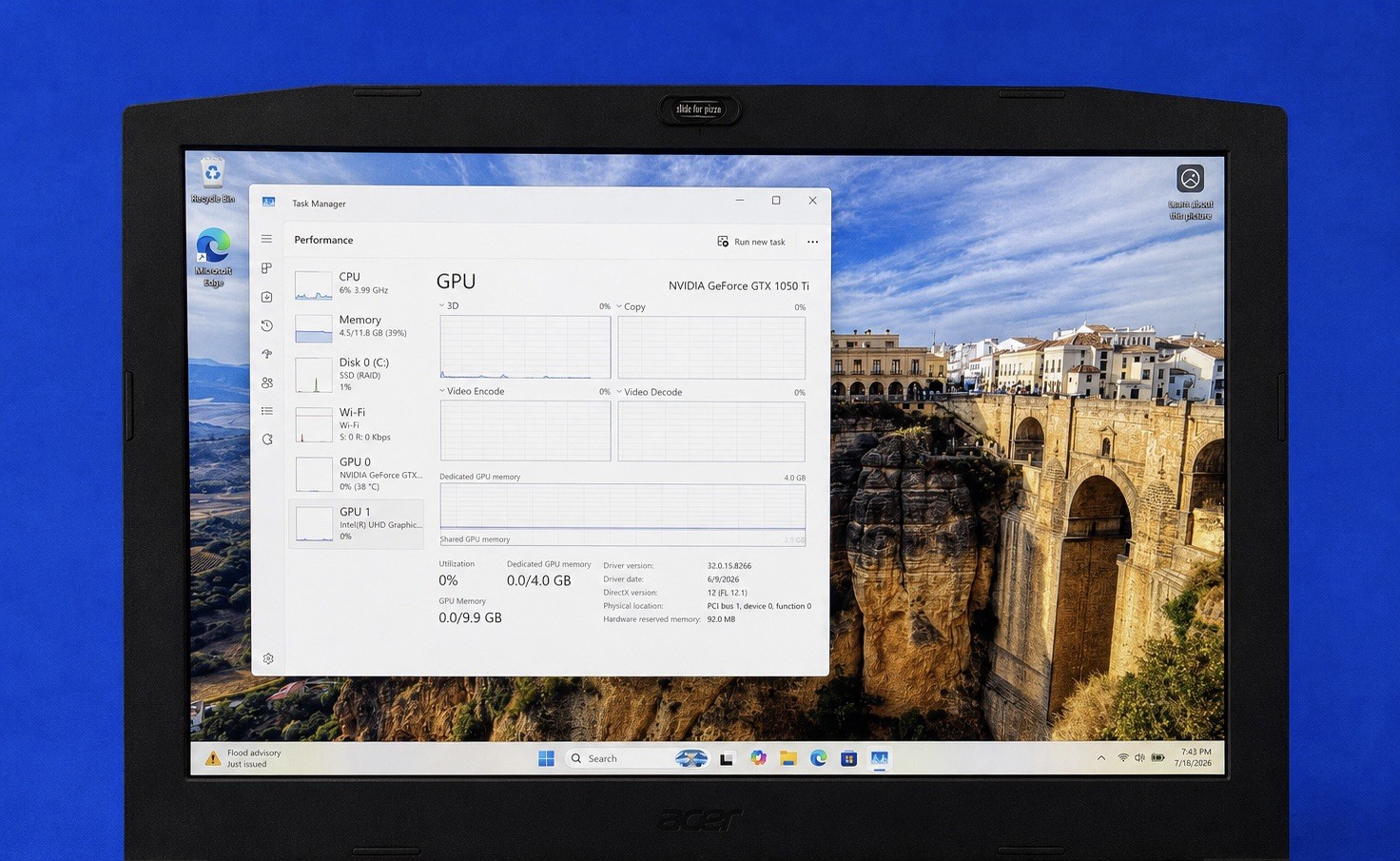Open the Wi-Fi network tray icon
Screen dimensions: 1400x861
coord(1123,758)
